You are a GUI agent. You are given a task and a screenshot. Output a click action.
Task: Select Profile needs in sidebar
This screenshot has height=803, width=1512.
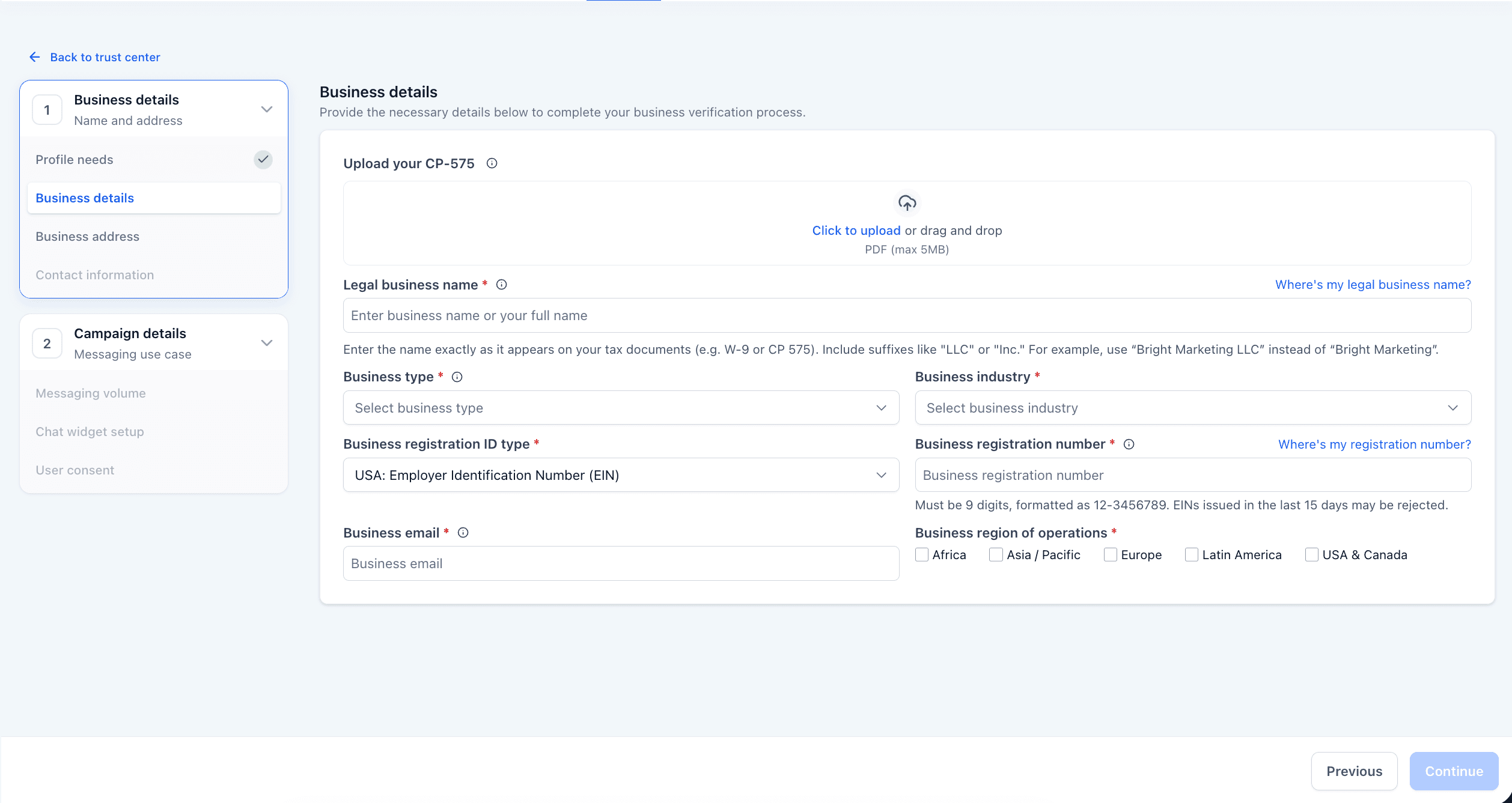click(154, 160)
